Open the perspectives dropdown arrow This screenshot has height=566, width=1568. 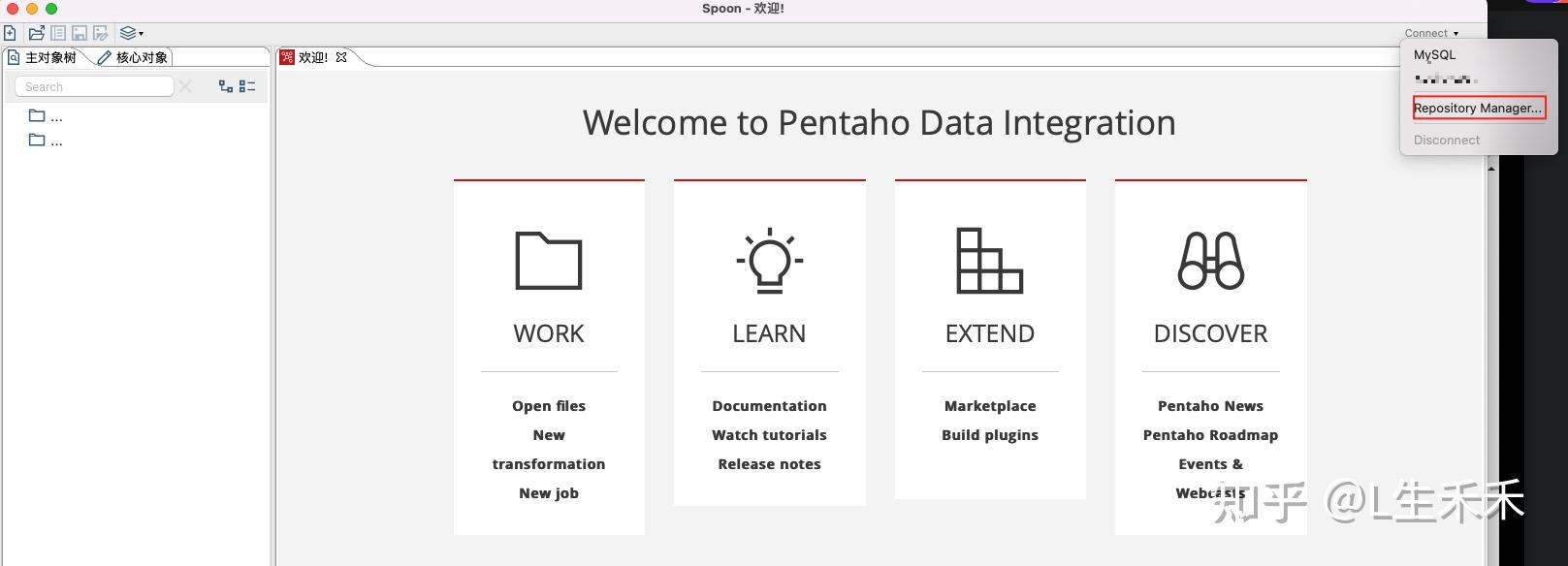[142, 34]
